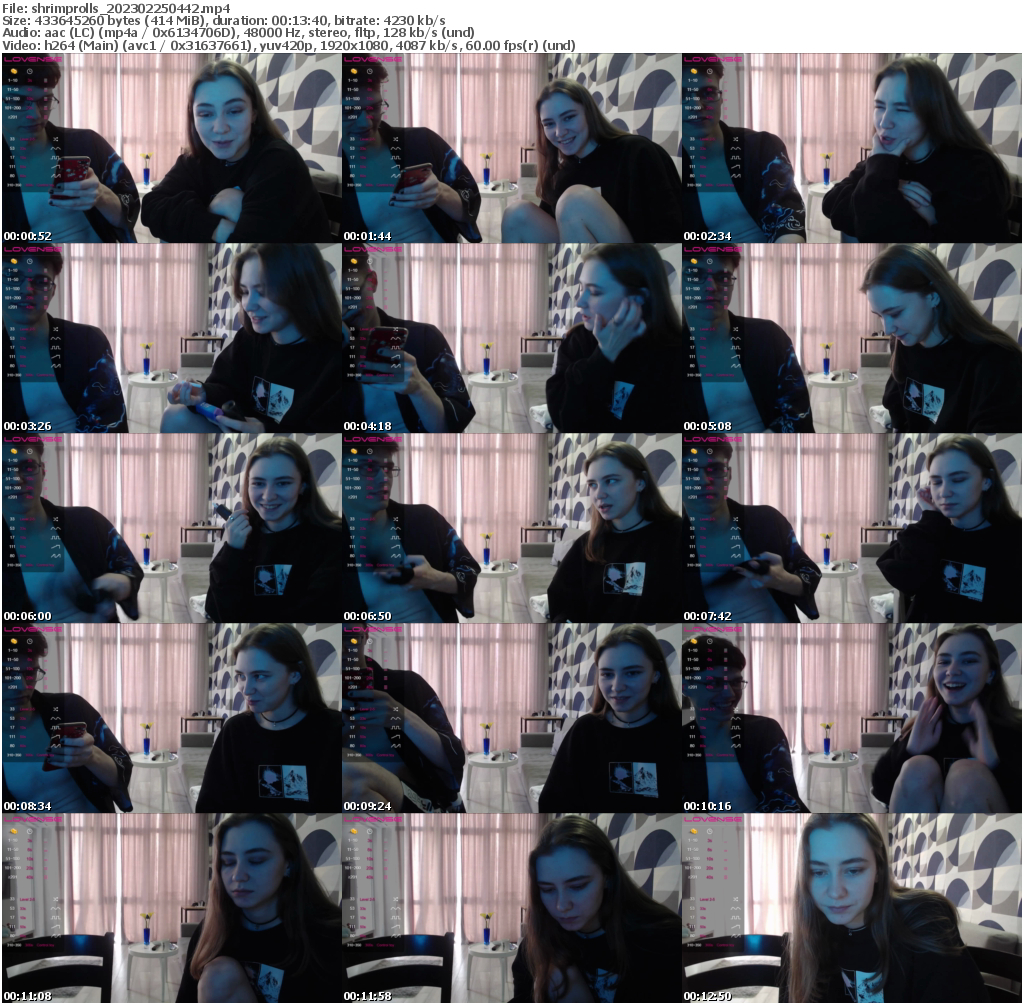
Task: Toggle the square next to the 101-200 tier
Action: click(x=45, y=108)
